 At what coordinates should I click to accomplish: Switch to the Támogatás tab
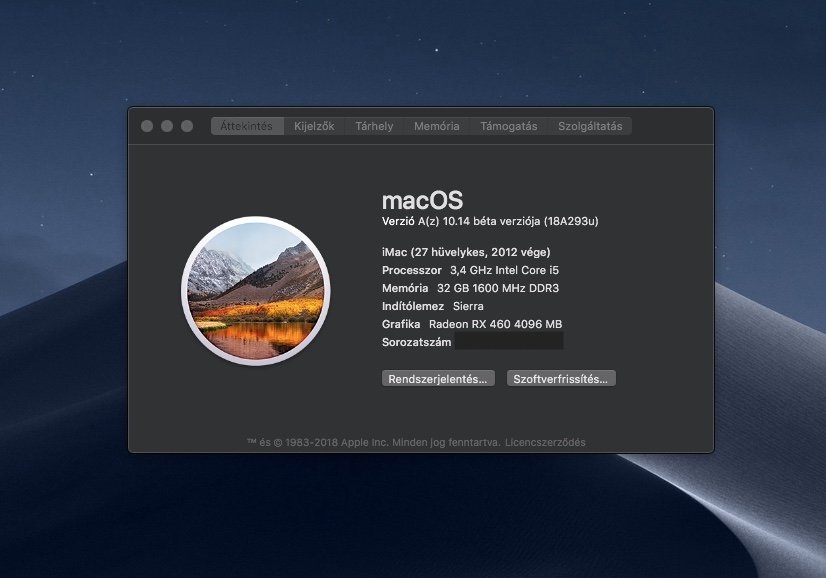click(509, 126)
